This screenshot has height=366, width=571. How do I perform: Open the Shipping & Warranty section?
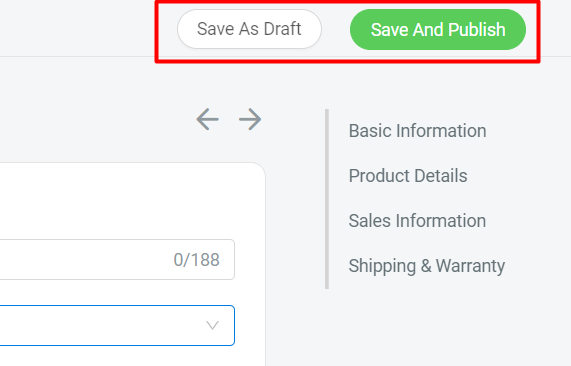tap(427, 266)
